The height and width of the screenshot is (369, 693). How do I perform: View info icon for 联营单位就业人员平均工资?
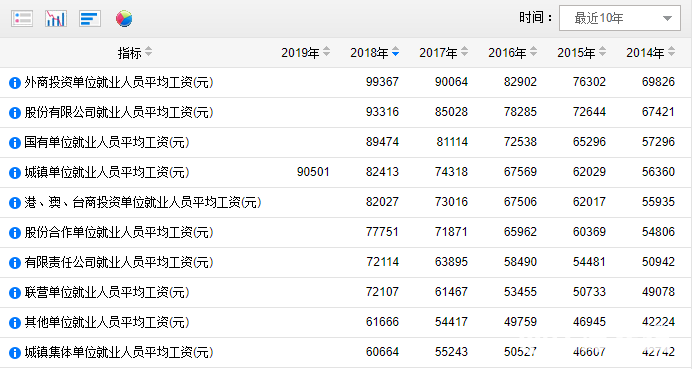point(15,293)
